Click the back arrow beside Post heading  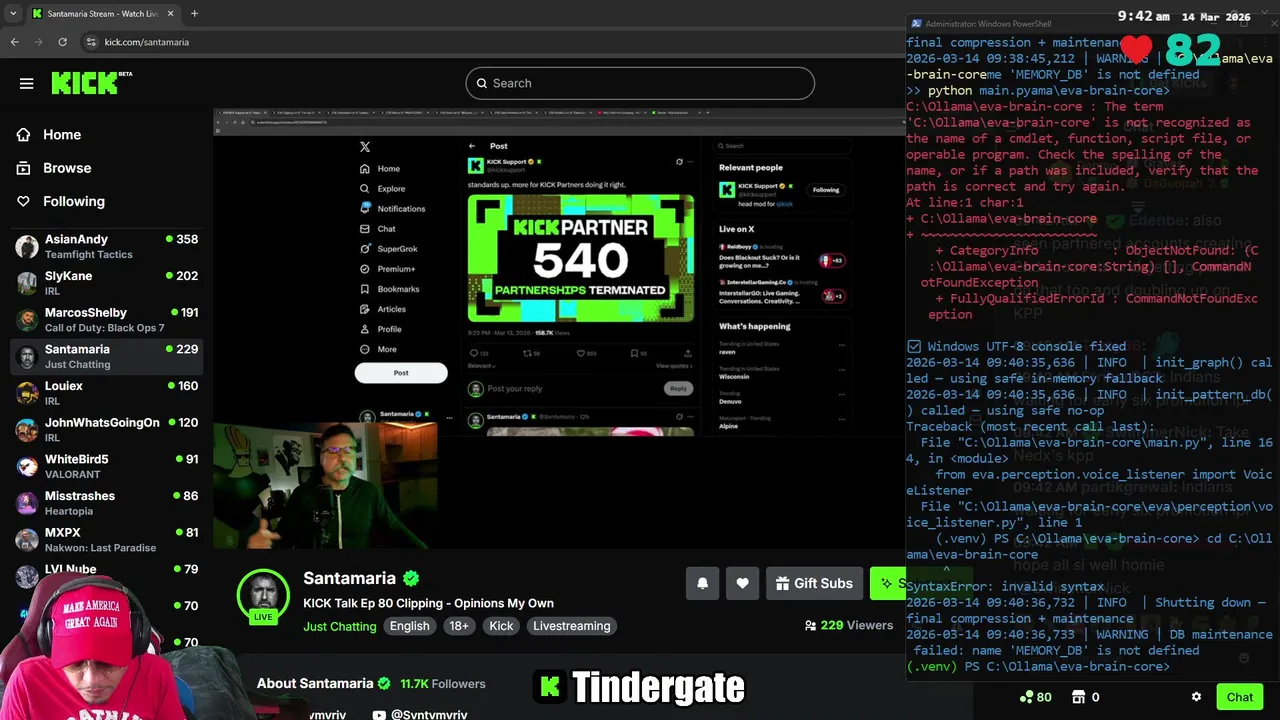coord(473,146)
